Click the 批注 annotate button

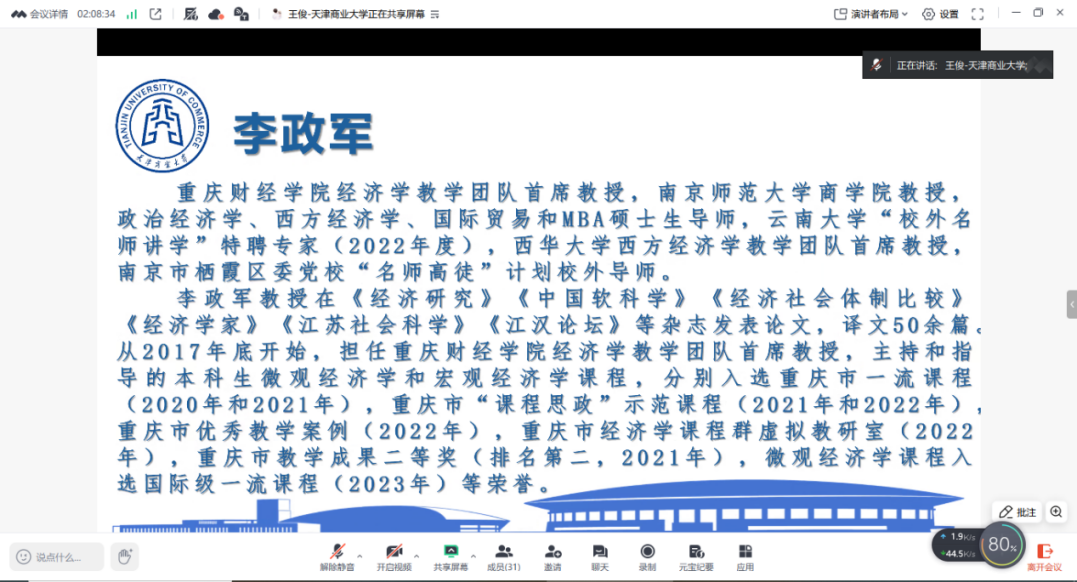click(x=1018, y=512)
